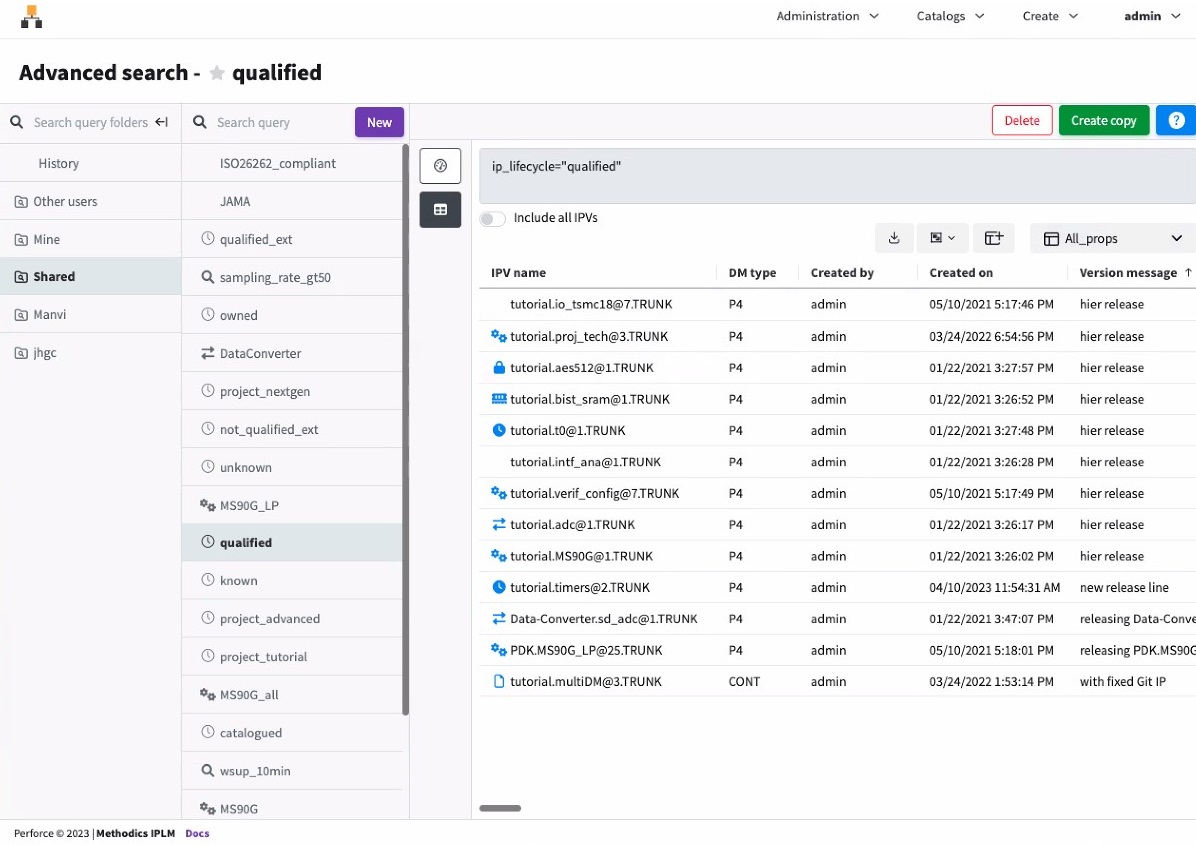Open the admin user dropdown
The height and width of the screenshot is (845, 1196).
(1152, 16)
